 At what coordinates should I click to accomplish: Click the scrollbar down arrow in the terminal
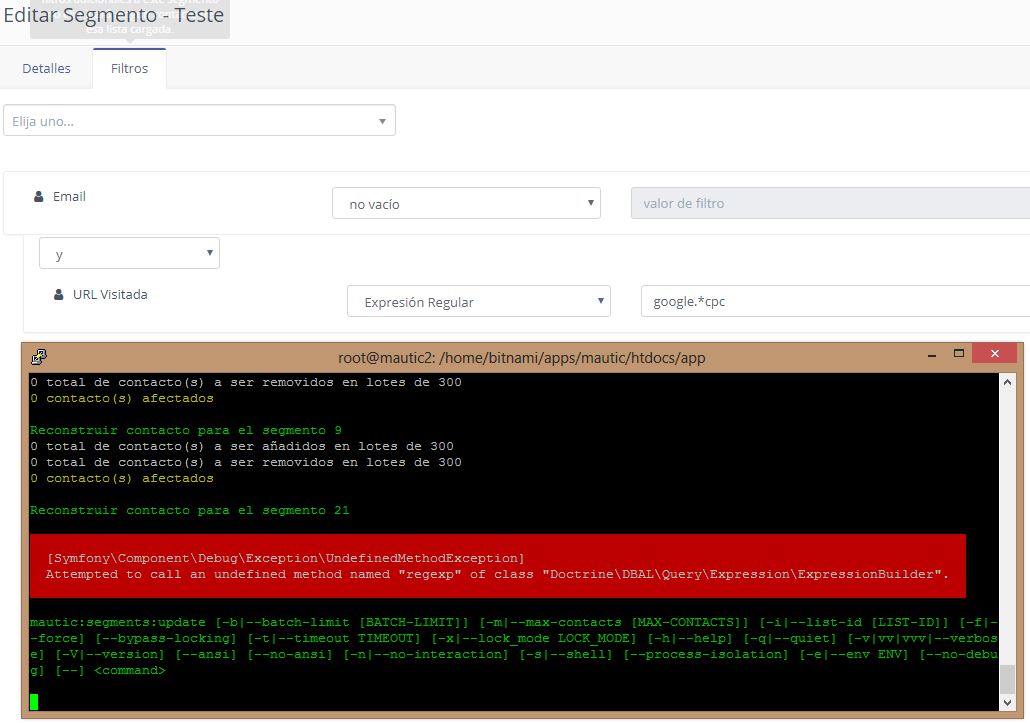click(x=1008, y=703)
